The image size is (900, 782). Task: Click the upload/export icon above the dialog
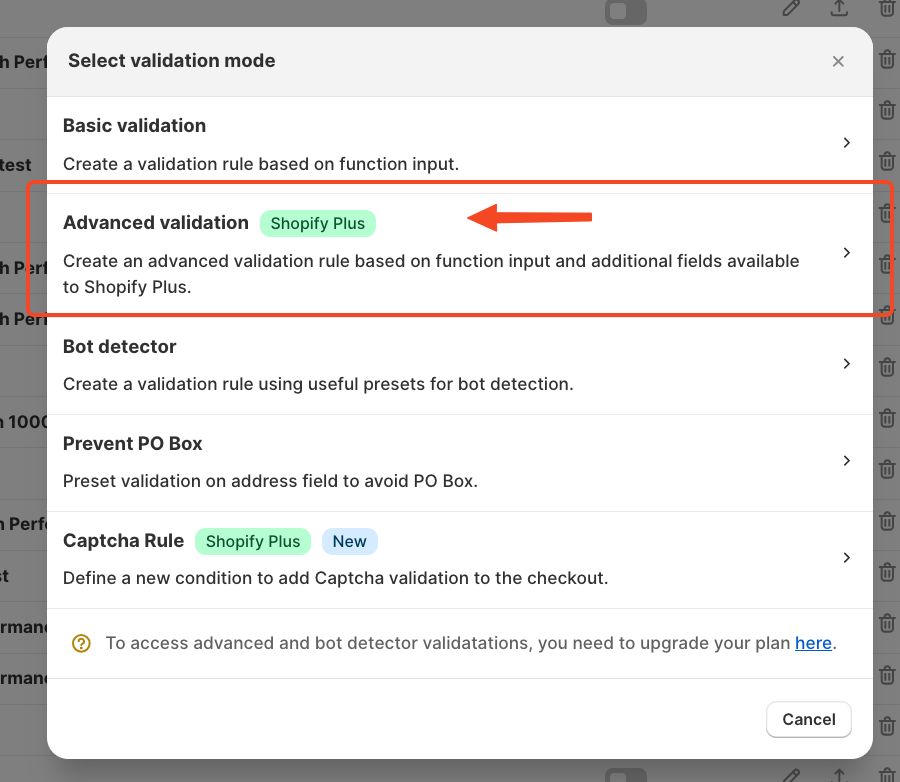point(839,8)
